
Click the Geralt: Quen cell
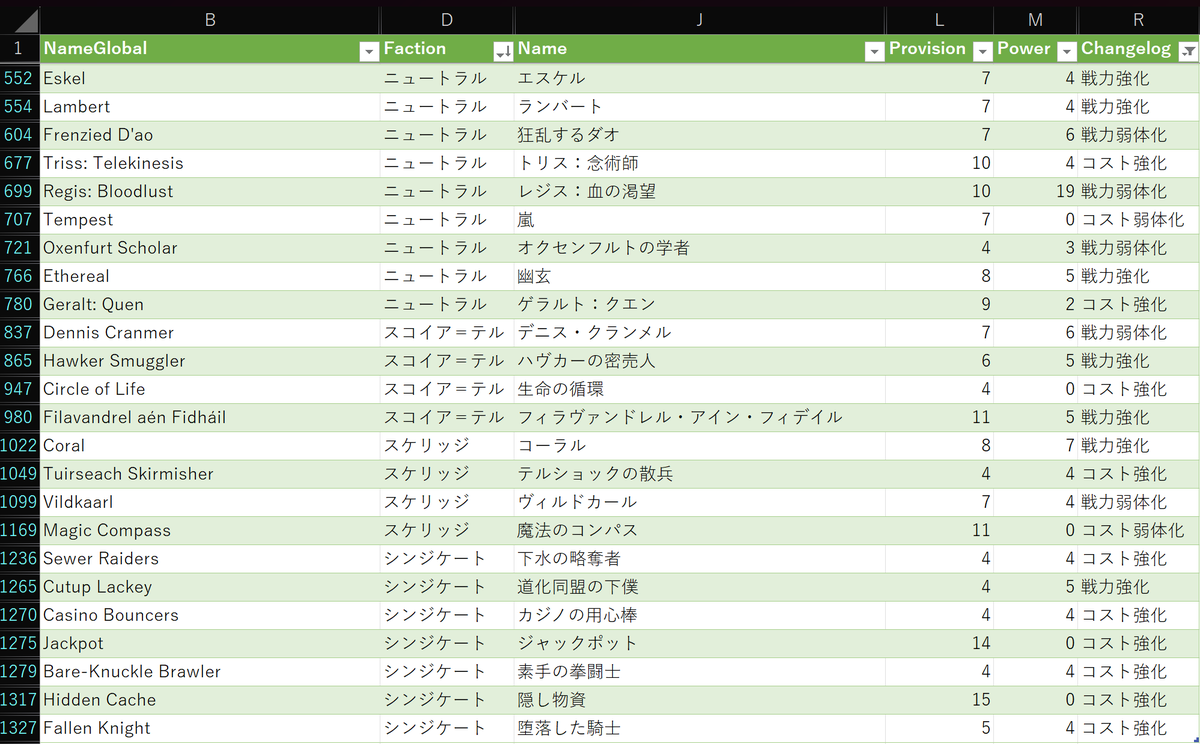[x=210, y=304]
